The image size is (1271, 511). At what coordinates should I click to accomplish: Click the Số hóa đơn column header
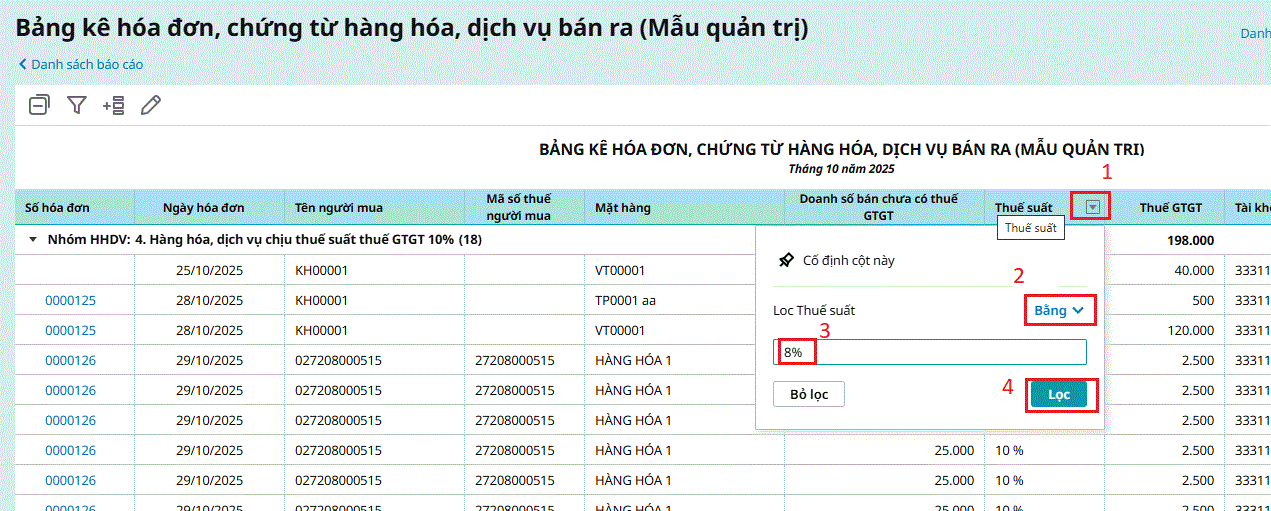click(x=75, y=207)
